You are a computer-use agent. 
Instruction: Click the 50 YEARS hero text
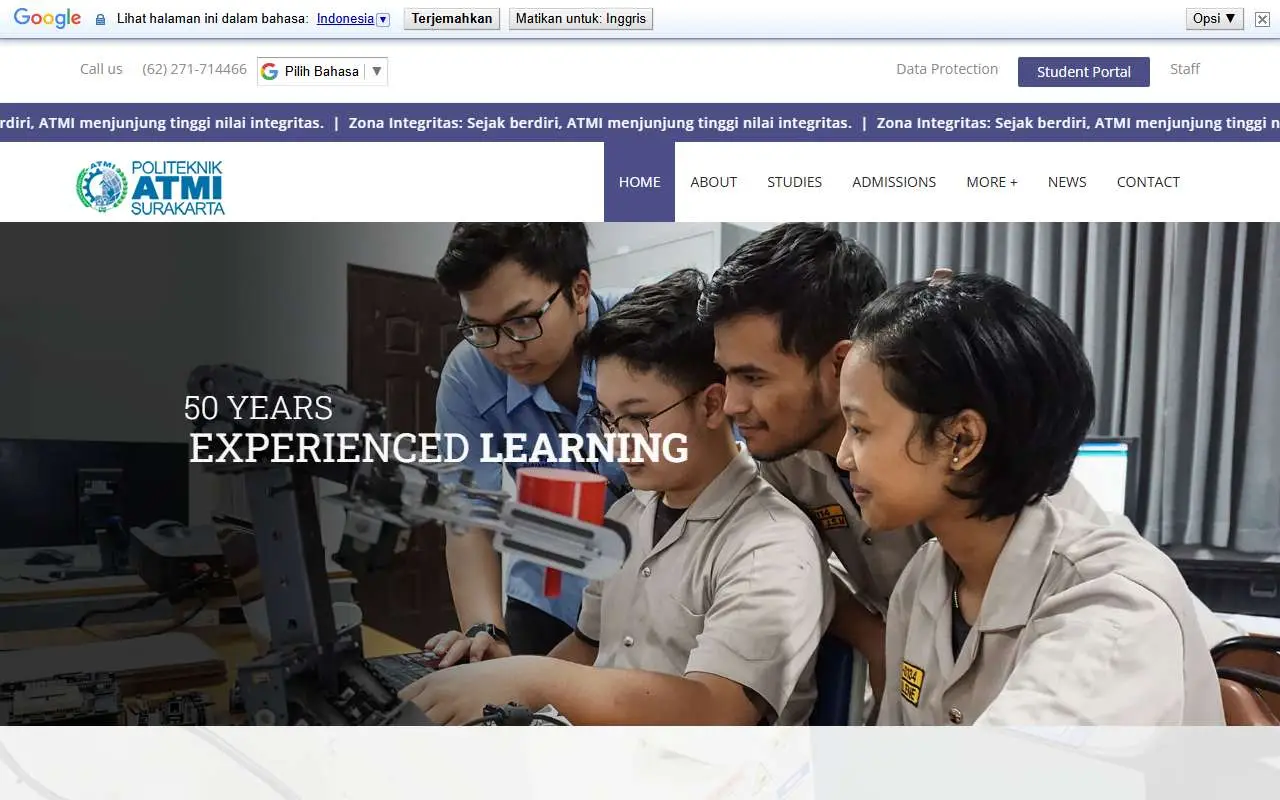point(258,408)
